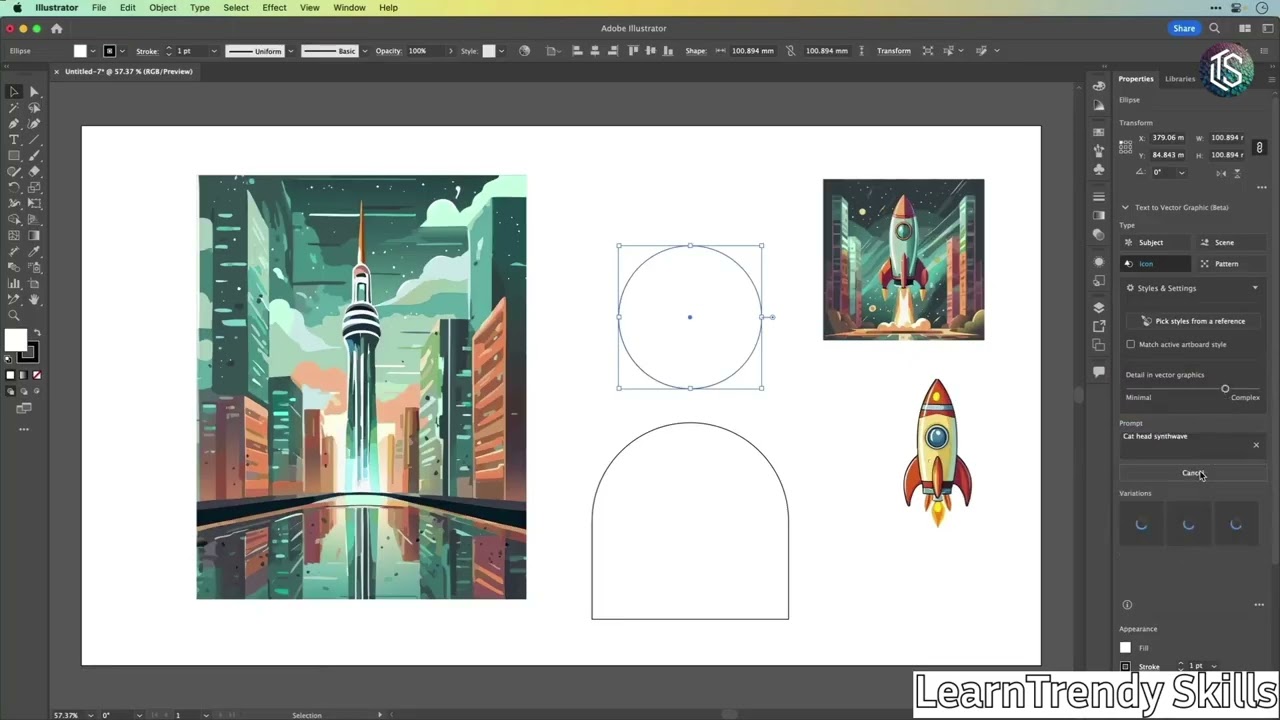Open the Layers panel icon
Image resolution: width=1280 pixels, height=720 pixels.
[1099, 307]
